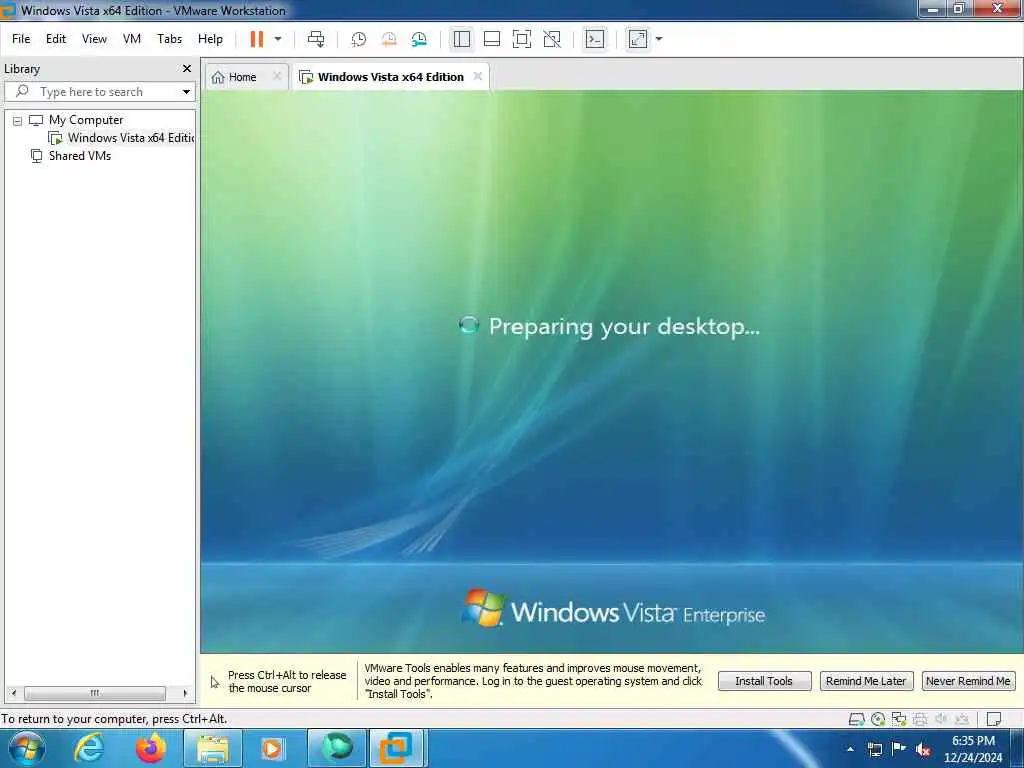Image resolution: width=1024 pixels, height=768 pixels.
Task: Click the Install Tools button
Action: pyautogui.click(x=764, y=681)
